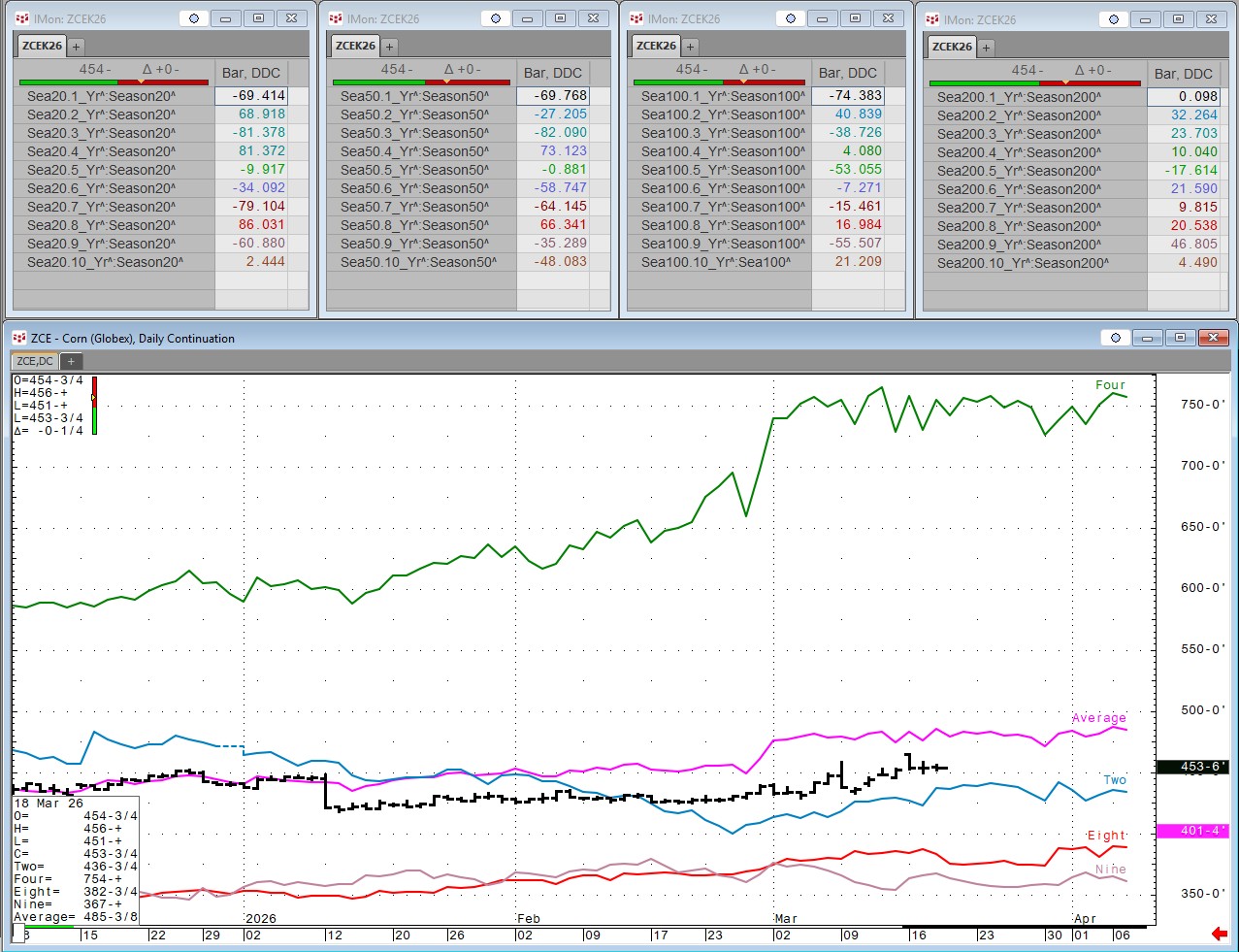This screenshot has width=1239, height=952.
Task: Select the Sea20.4_Yr^:Season20^ row
Action: click(x=101, y=151)
